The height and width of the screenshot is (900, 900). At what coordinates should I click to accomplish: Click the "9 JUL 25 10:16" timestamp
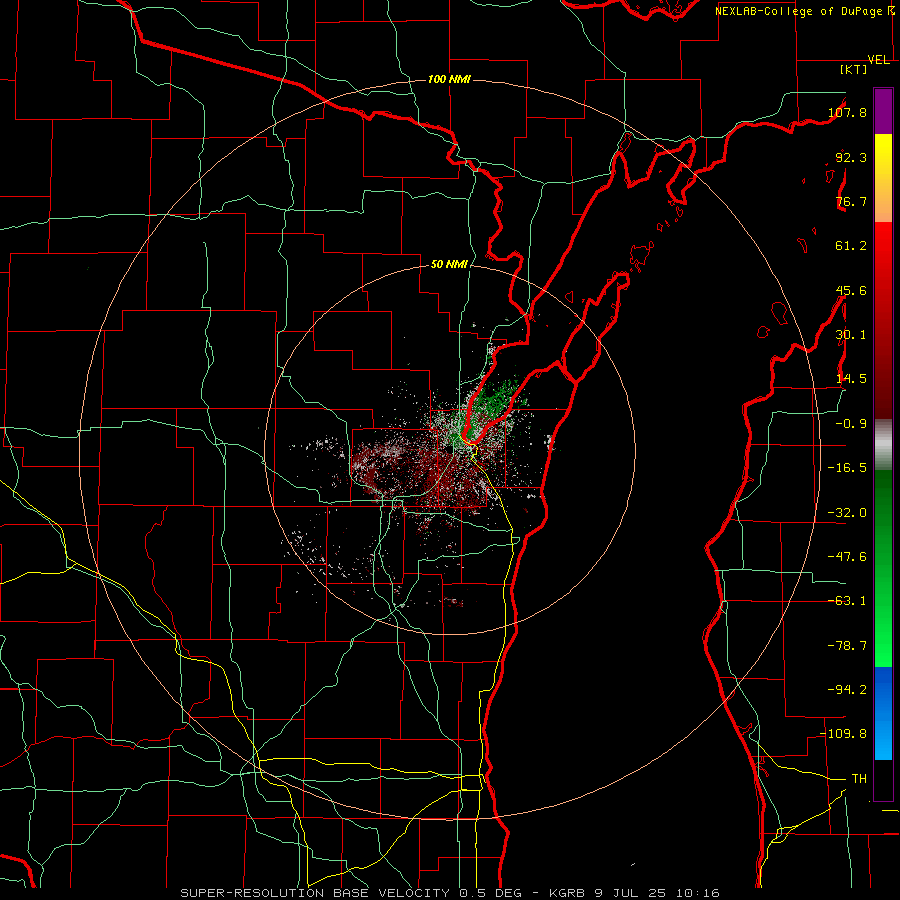tap(657, 893)
